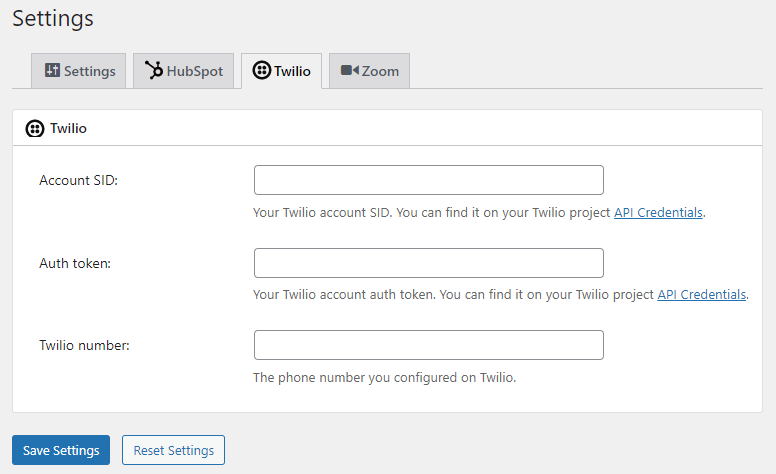This screenshot has width=776, height=474.
Task: Click the Twilio logo icon in the tab
Action: [262, 71]
